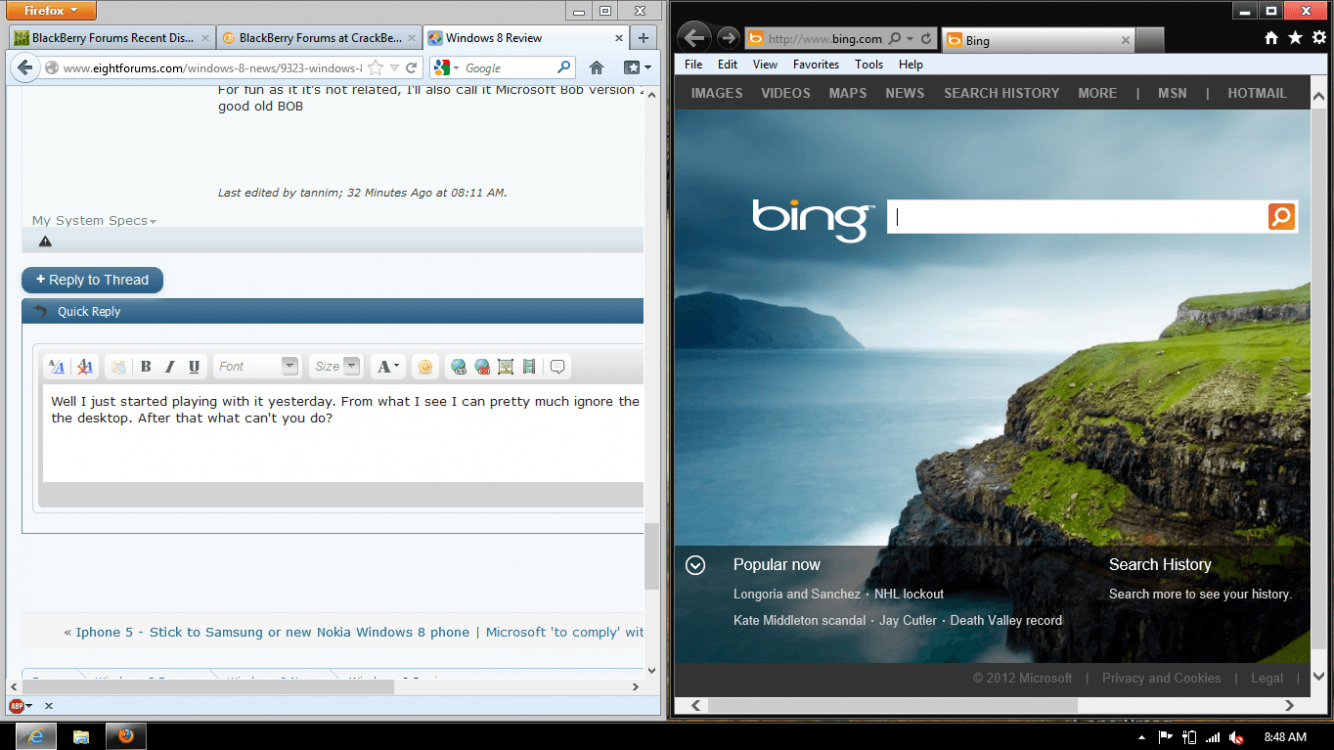Open the IE File menu

[x=694, y=64]
